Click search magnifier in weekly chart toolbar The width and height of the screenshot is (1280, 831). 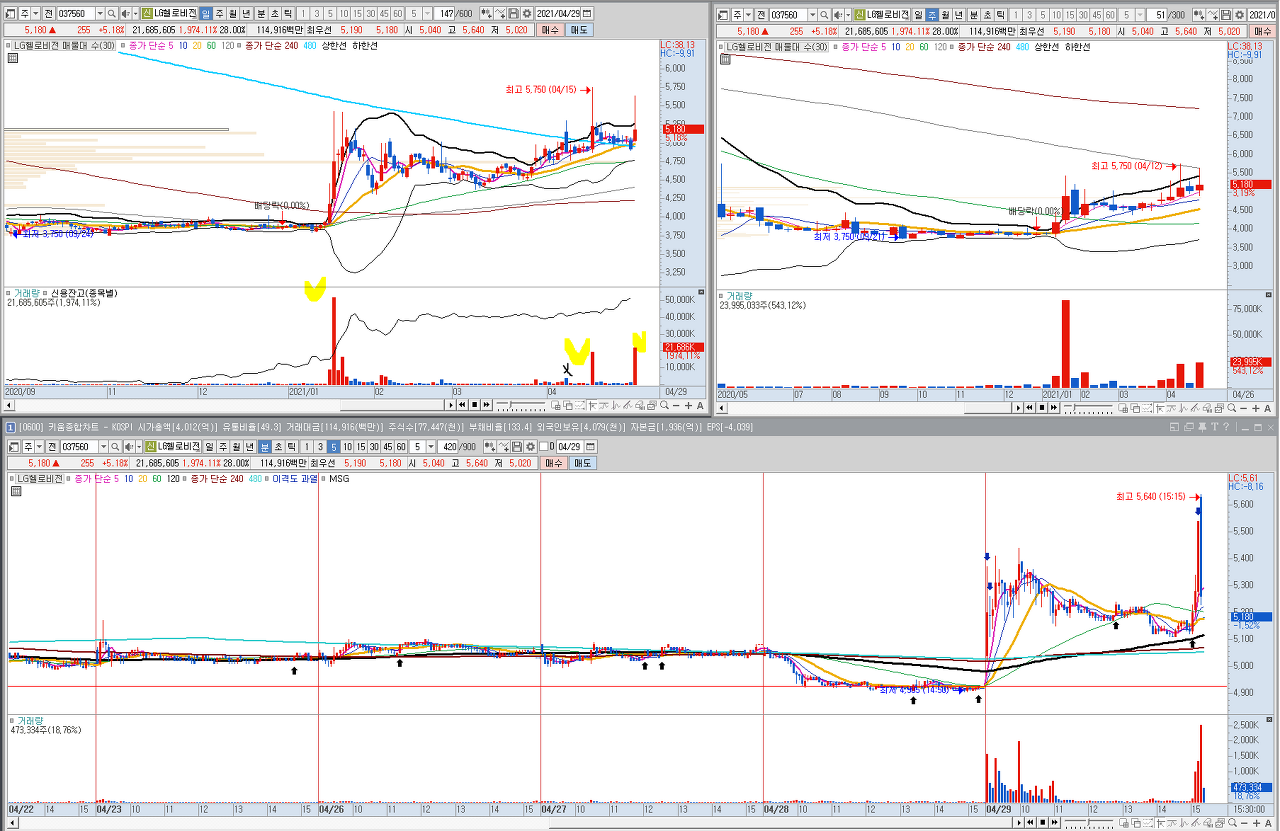(824, 15)
